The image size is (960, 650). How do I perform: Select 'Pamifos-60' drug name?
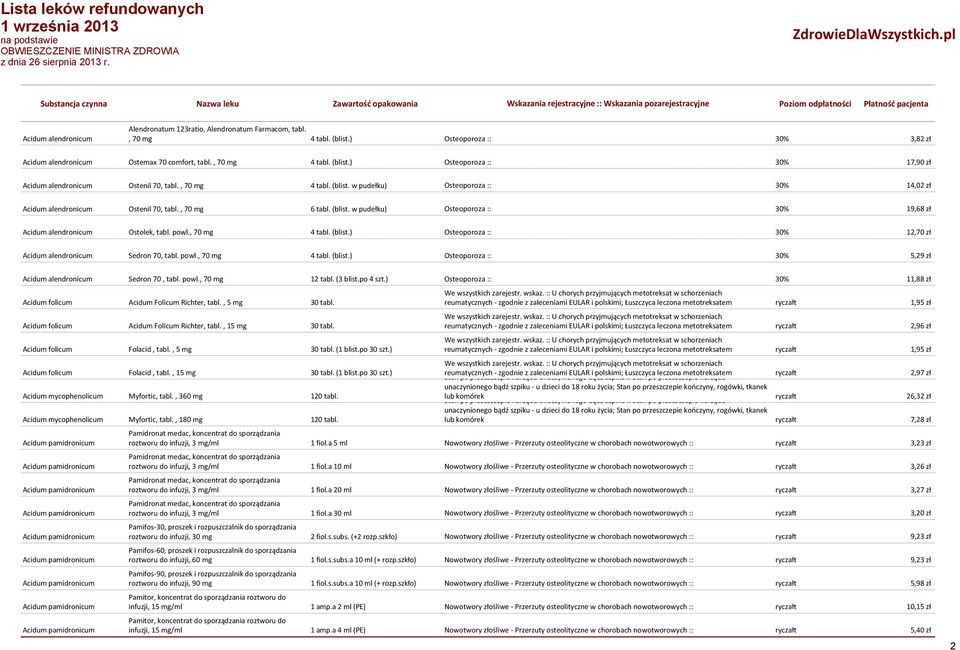click(212, 555)
